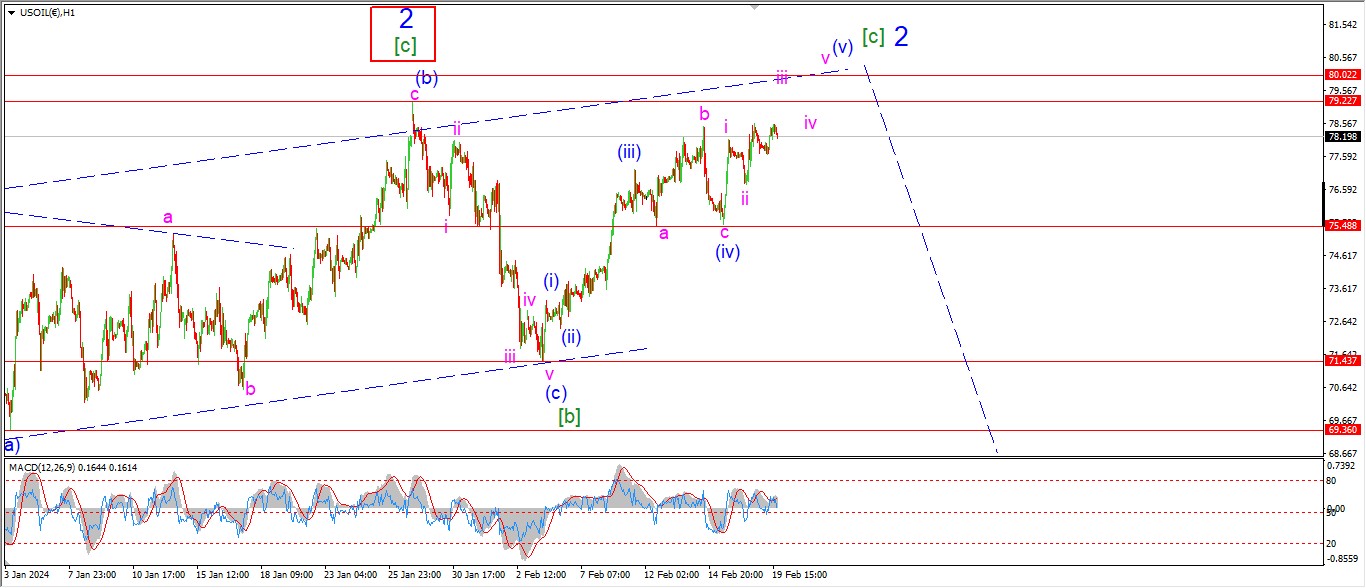Select the magenta iv label near latest candles
Viewport: 1366px width, 588px height.
click(810, 124)
